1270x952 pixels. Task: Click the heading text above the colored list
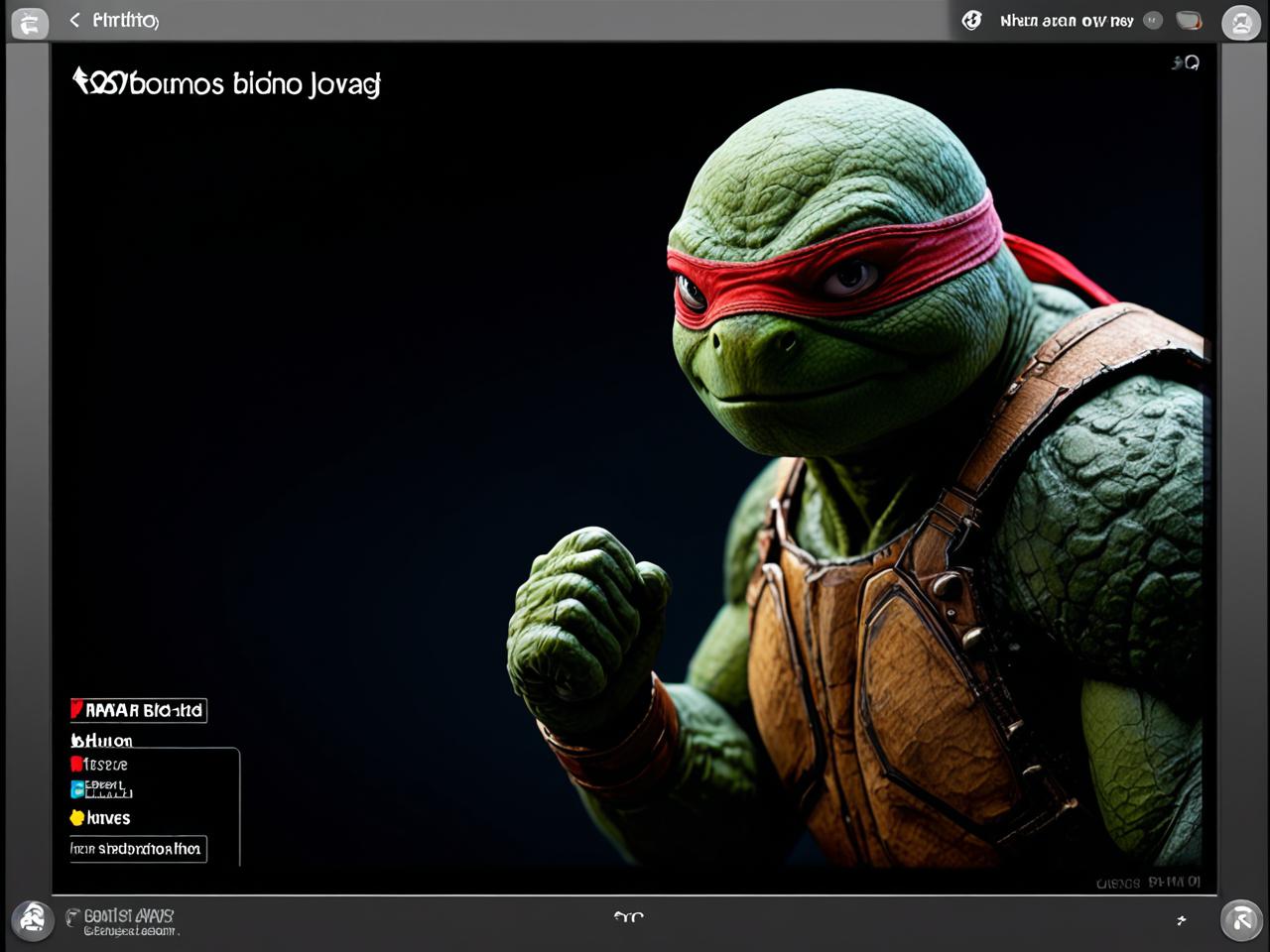[101, 740]
